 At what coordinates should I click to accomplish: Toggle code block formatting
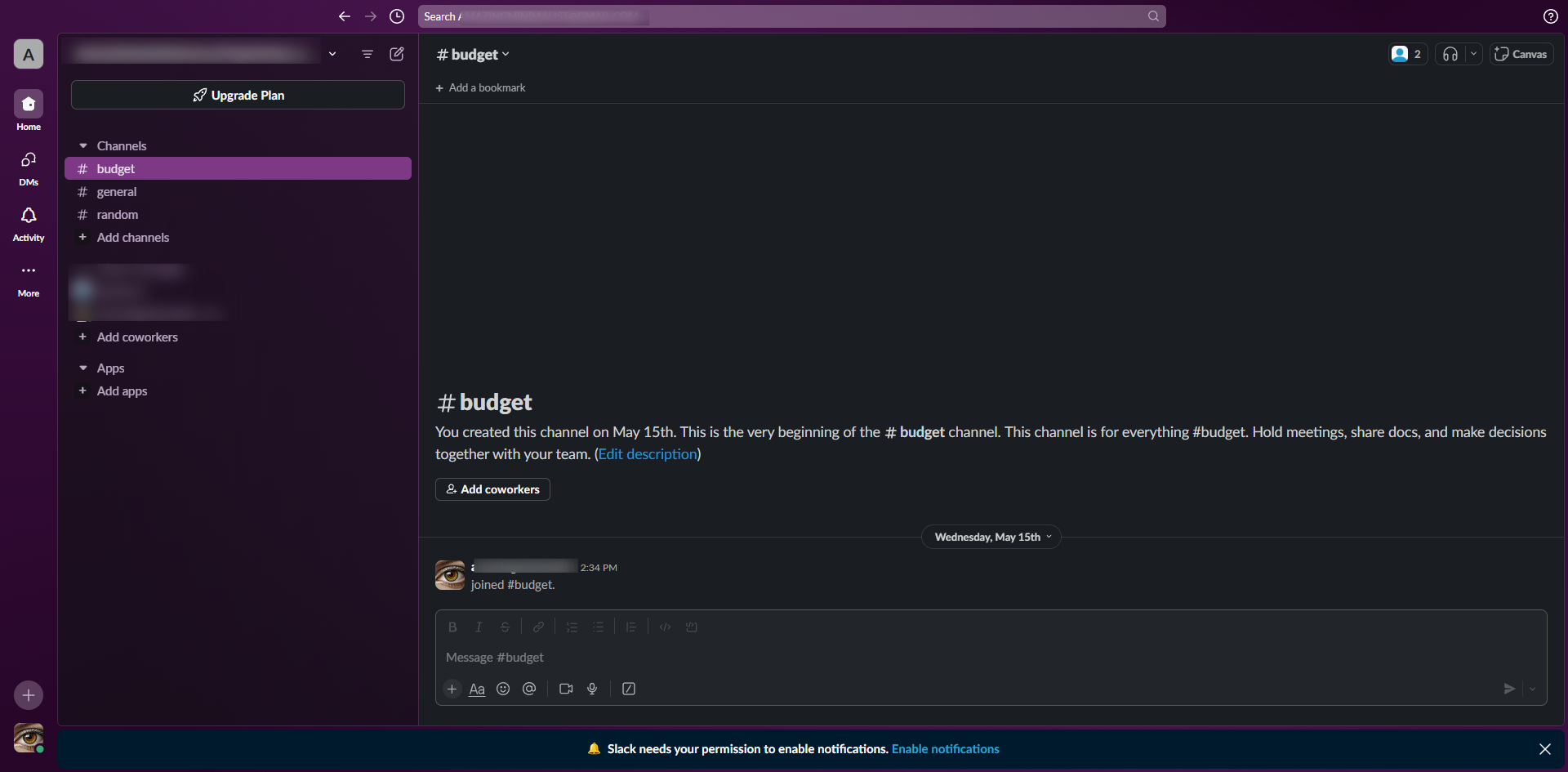[x=691, y=627]
